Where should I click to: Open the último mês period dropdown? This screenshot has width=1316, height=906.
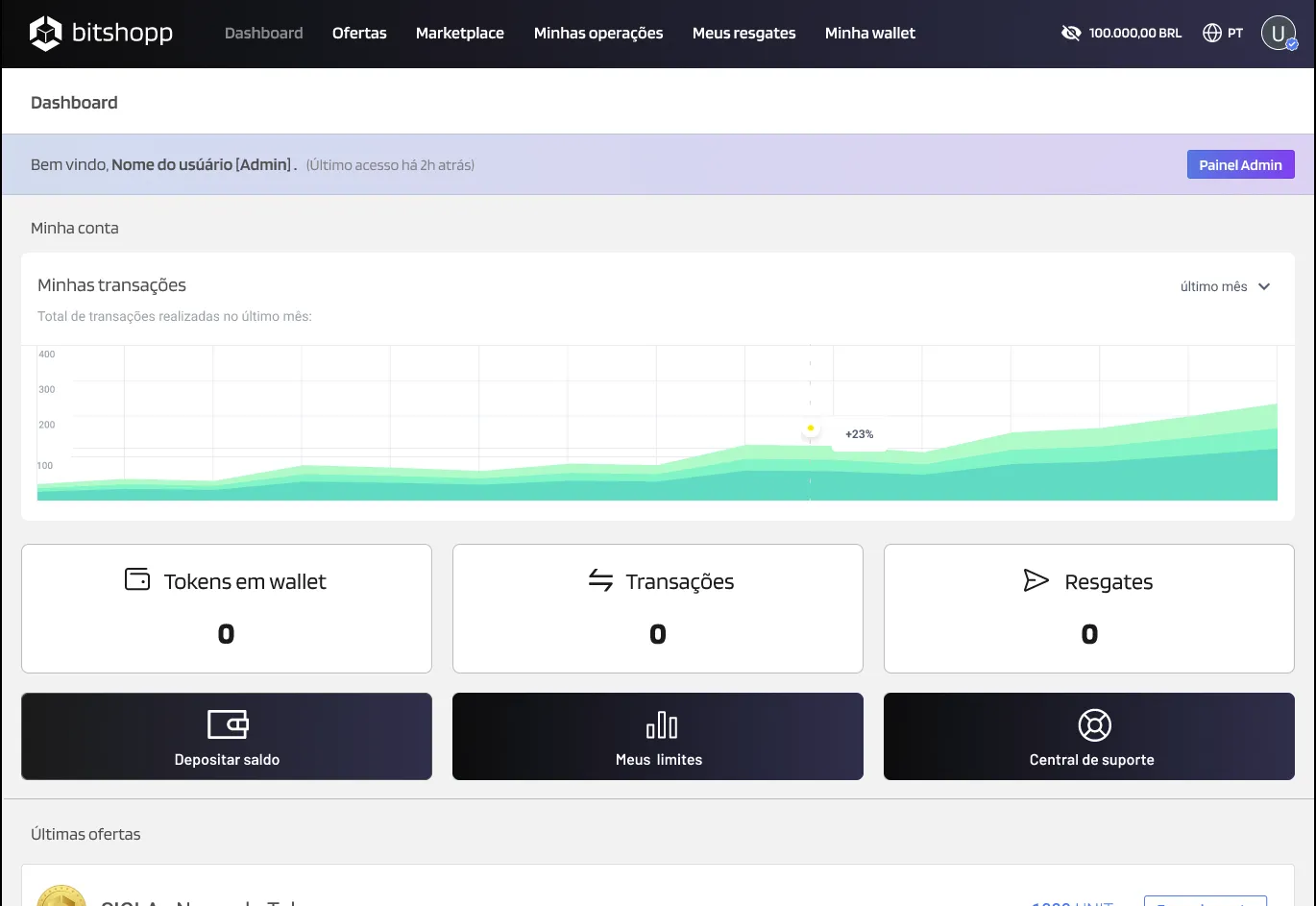coord(1226,286)
